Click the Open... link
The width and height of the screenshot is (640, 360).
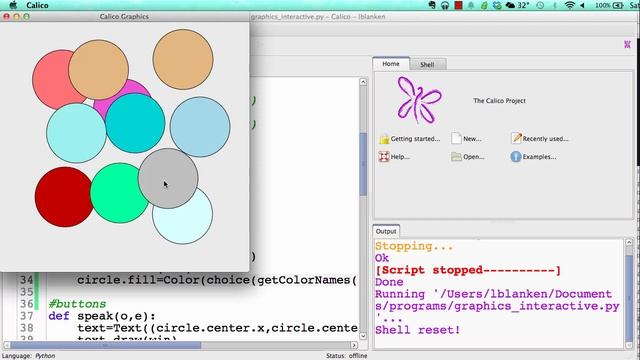[x=473, y=157]
